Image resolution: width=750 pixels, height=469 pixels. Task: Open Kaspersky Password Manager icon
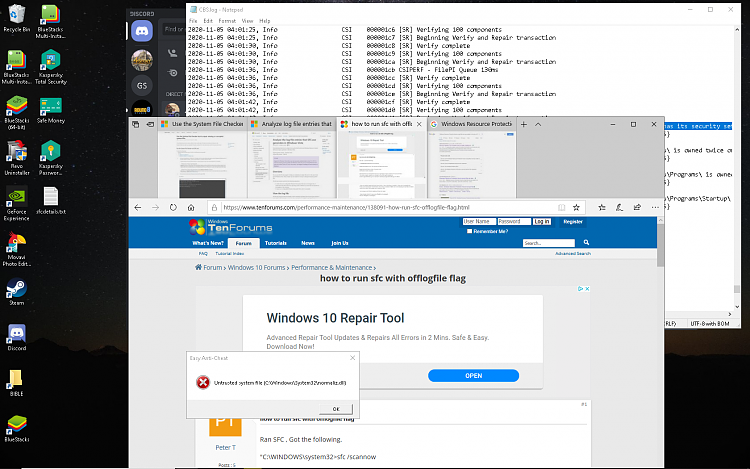[x=50, y=157]
